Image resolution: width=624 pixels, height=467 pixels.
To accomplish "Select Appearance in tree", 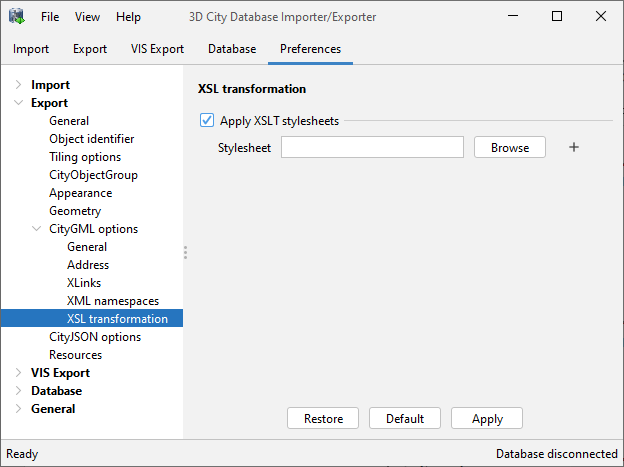I will point(80,193).
